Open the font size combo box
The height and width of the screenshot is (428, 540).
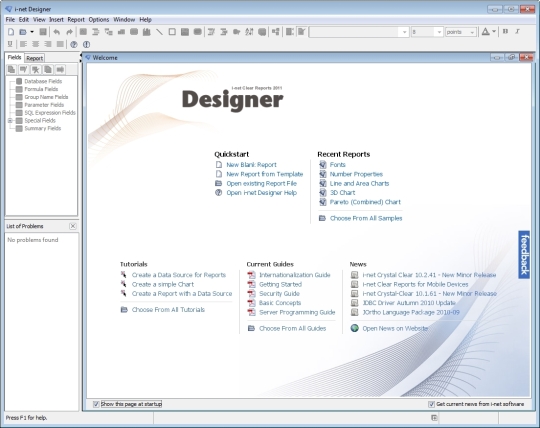coord(427,32)
